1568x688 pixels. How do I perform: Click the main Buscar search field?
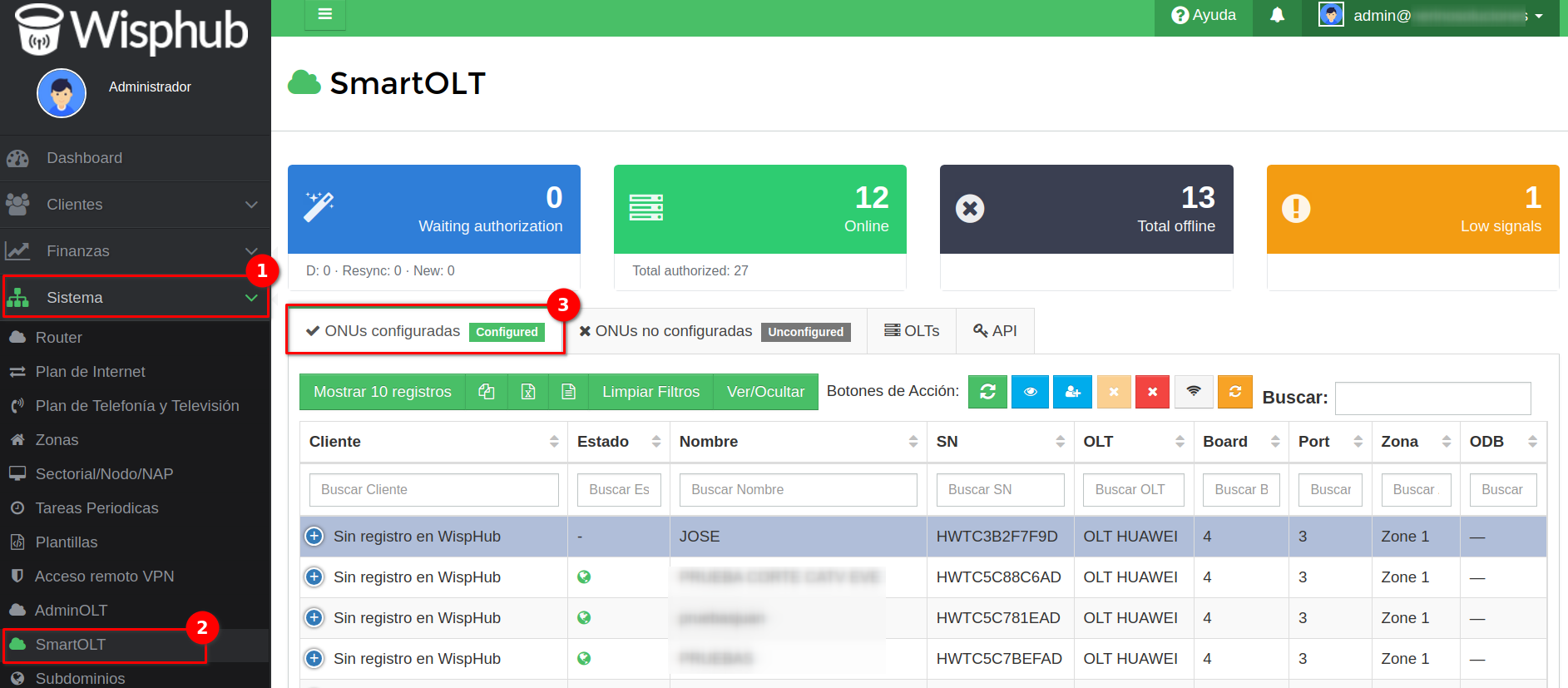[1432, 398]
